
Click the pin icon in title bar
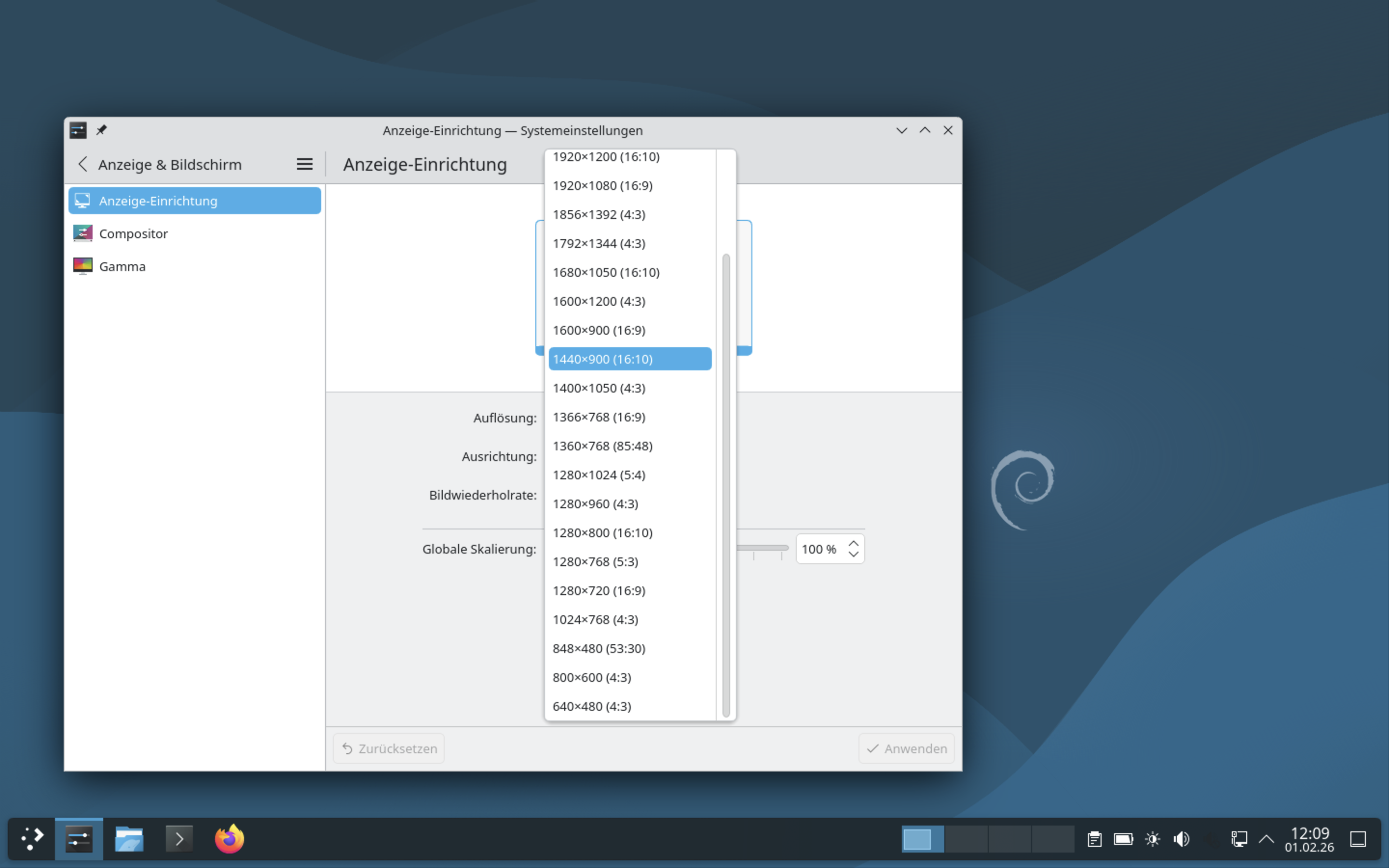point(102,130)
